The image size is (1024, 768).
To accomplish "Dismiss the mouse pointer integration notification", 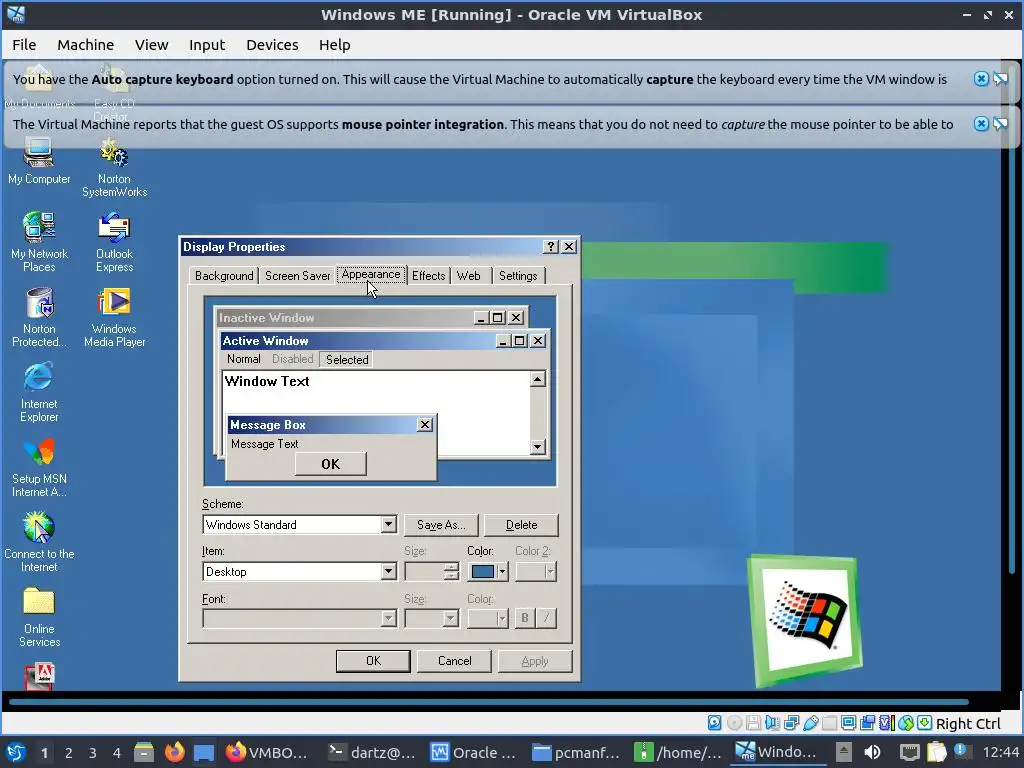I will (981, 123).
